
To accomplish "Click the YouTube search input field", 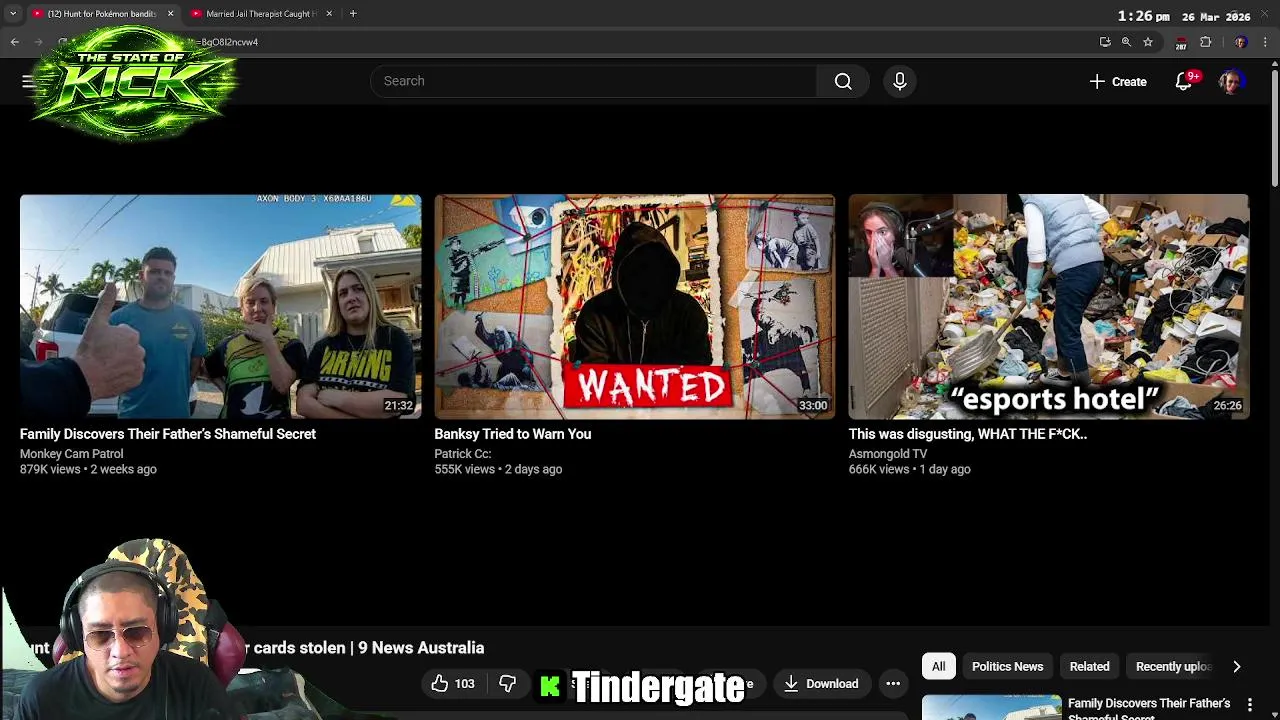I will (x=593, y=81).
